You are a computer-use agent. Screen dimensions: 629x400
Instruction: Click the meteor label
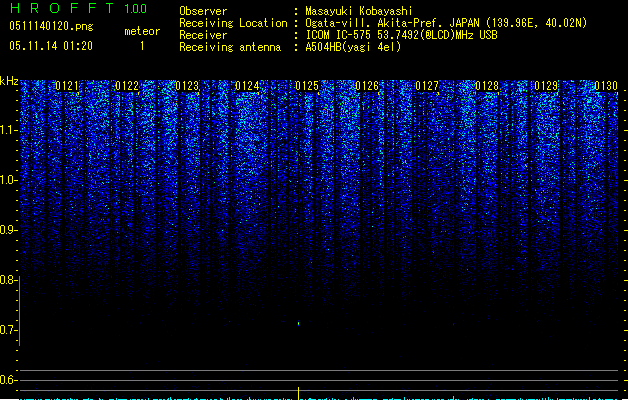(x=142, y=31)
